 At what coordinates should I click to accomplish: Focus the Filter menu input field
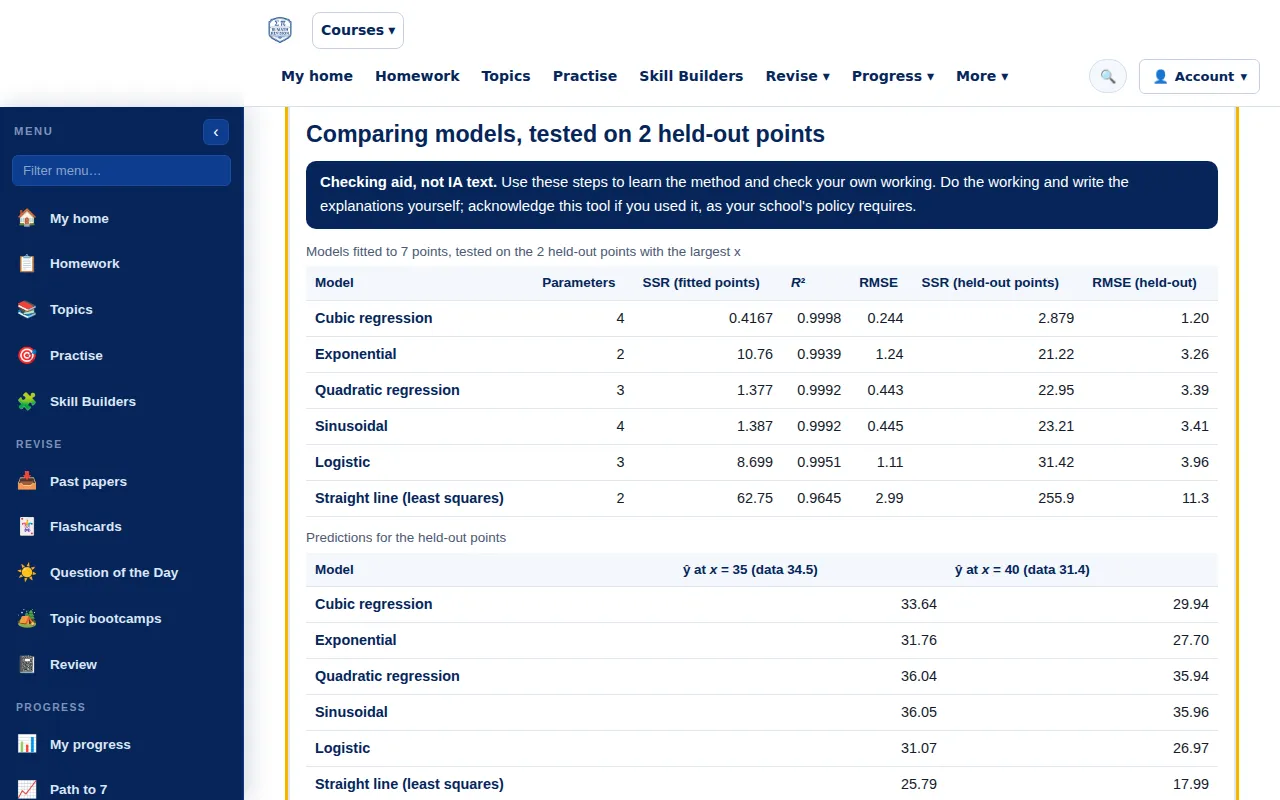click(x=122, y=170)
